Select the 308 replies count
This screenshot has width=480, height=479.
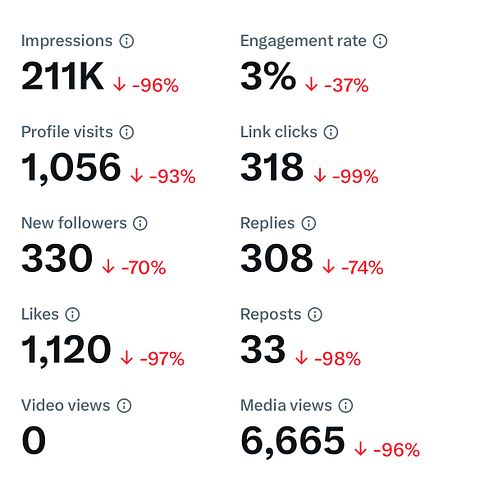pos(277,258)
